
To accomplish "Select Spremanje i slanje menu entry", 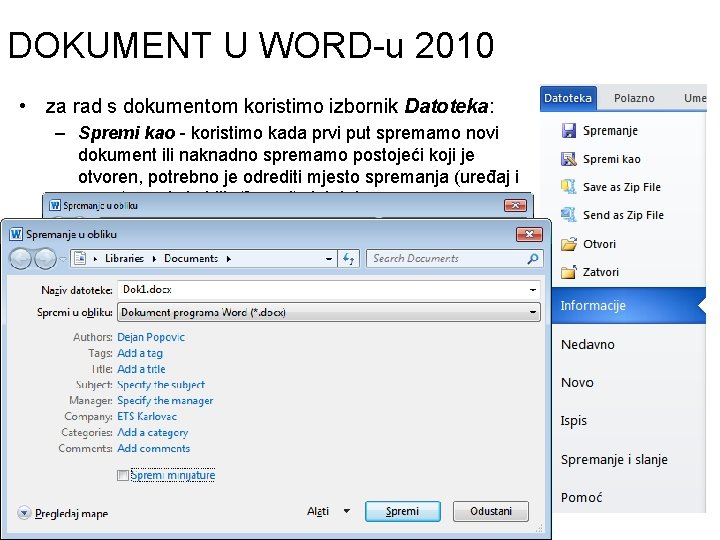I will 614,459.
